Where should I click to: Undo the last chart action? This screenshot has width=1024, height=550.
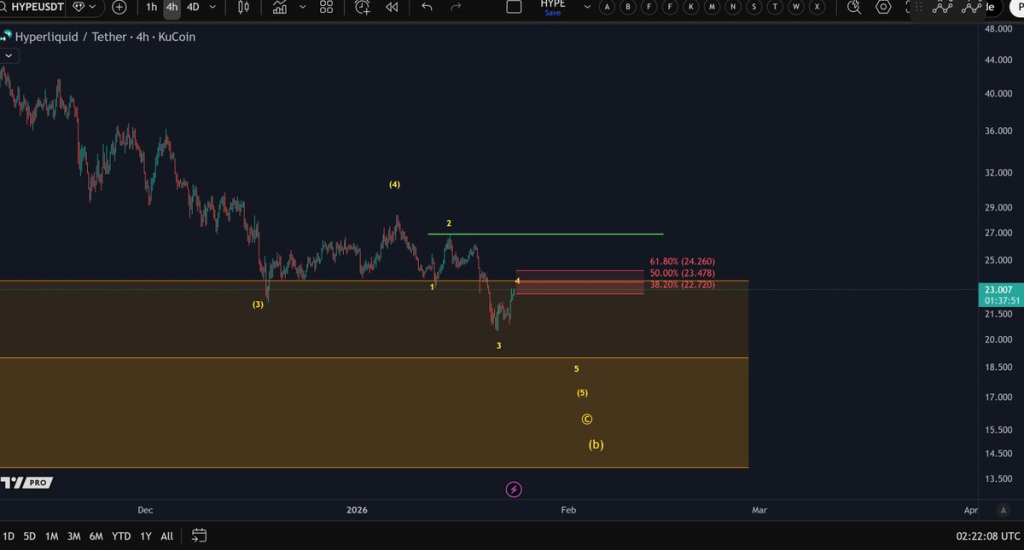427,7
